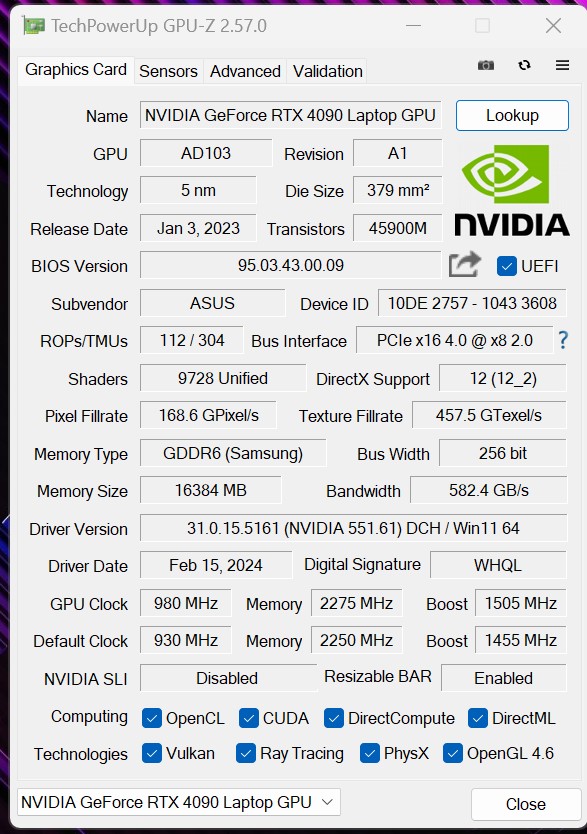Switch to the Sensors tab
This screenshot has width=587, height=834.
(168, 71)
